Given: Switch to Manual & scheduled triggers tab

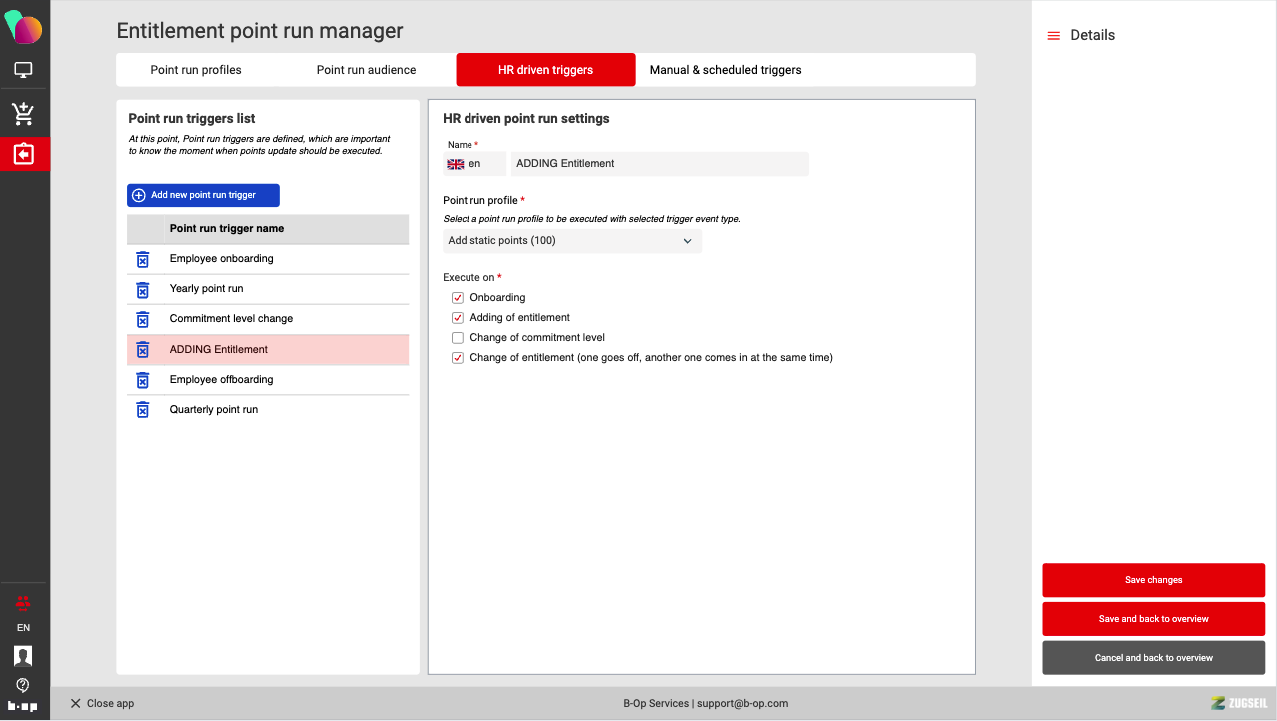Looking at the screenshot, I should 725,70.
